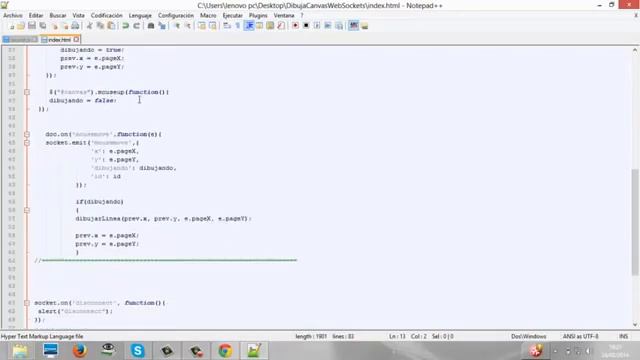Open the Vista menu
This screenshot has height=360, width=640.
pyautogui.click(x=78, y=16)
